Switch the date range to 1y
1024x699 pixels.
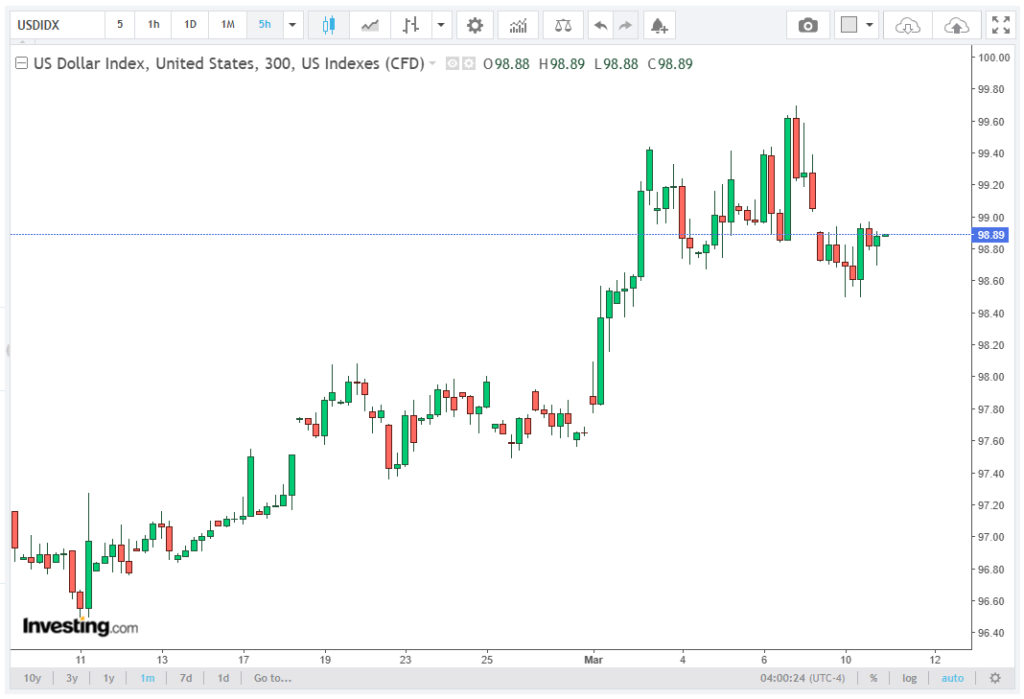pyautogui.click(x=109, y=678)
